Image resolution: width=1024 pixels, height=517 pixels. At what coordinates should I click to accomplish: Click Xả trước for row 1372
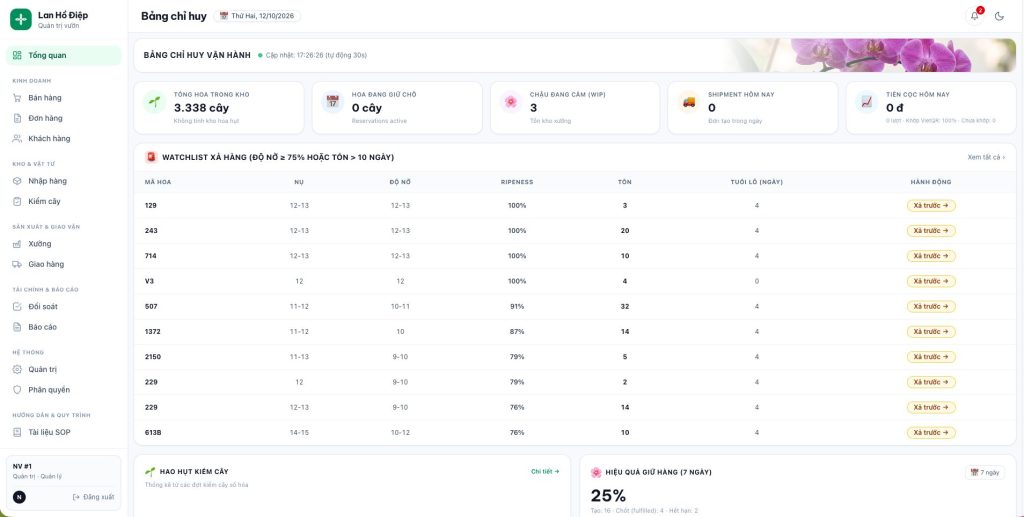[931, 332]
